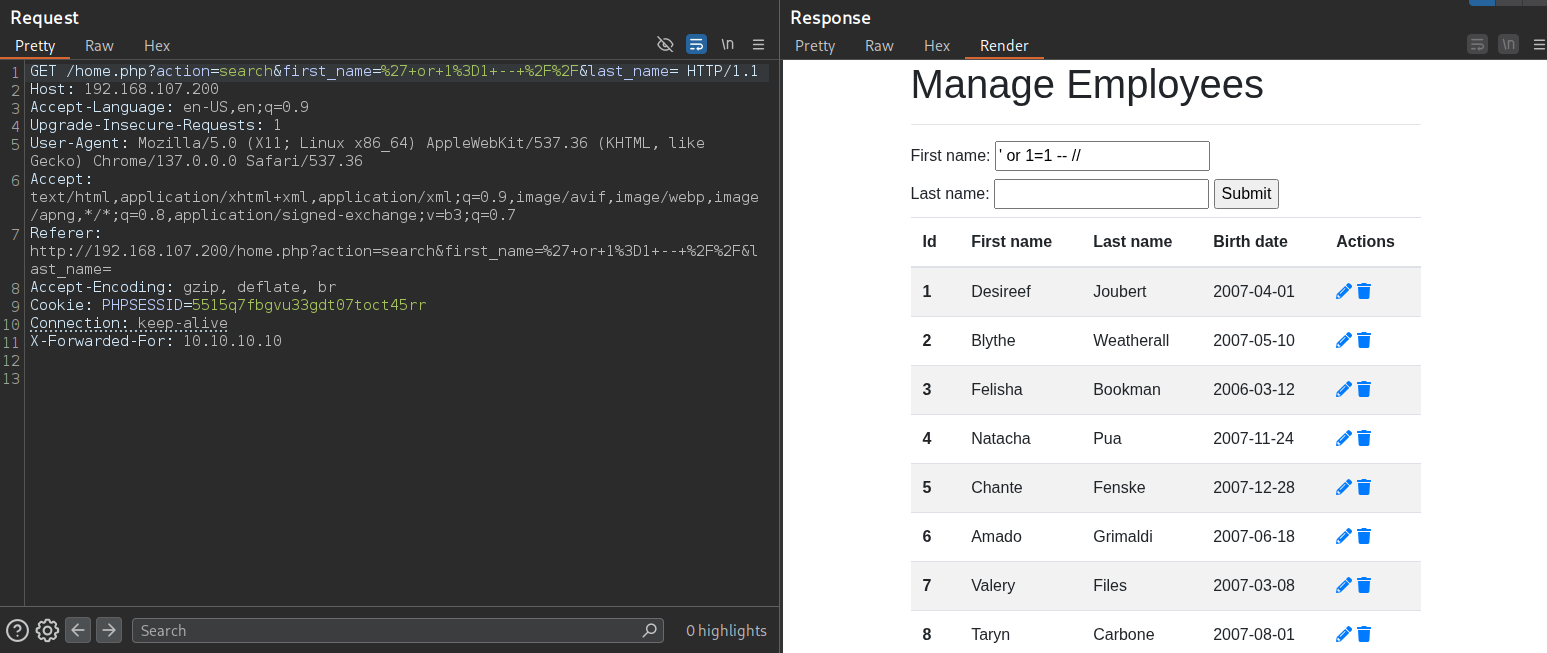Delete employee Felisha with trash icon
This screenshot has width=1547, height=653.
tap(1364, 389)
